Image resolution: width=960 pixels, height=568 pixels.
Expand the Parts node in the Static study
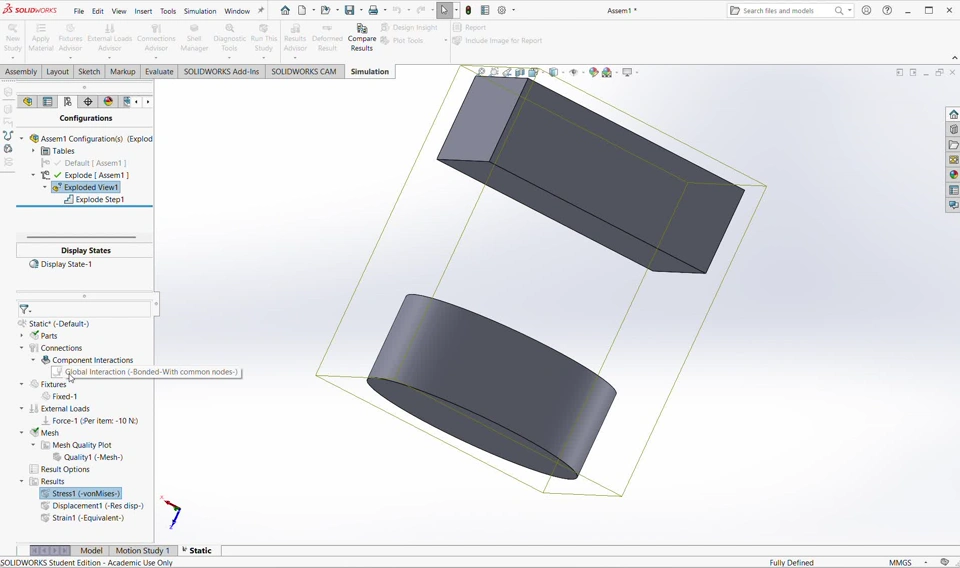click(x=21, y=335)
